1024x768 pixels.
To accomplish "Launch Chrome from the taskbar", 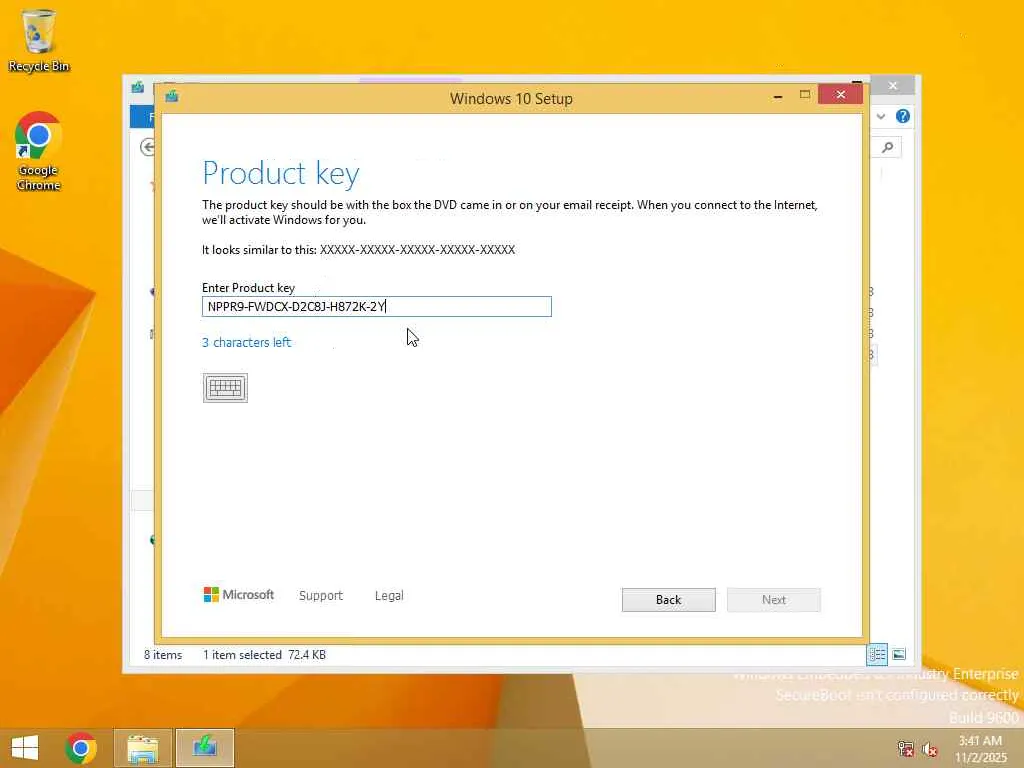I will 81,748.
